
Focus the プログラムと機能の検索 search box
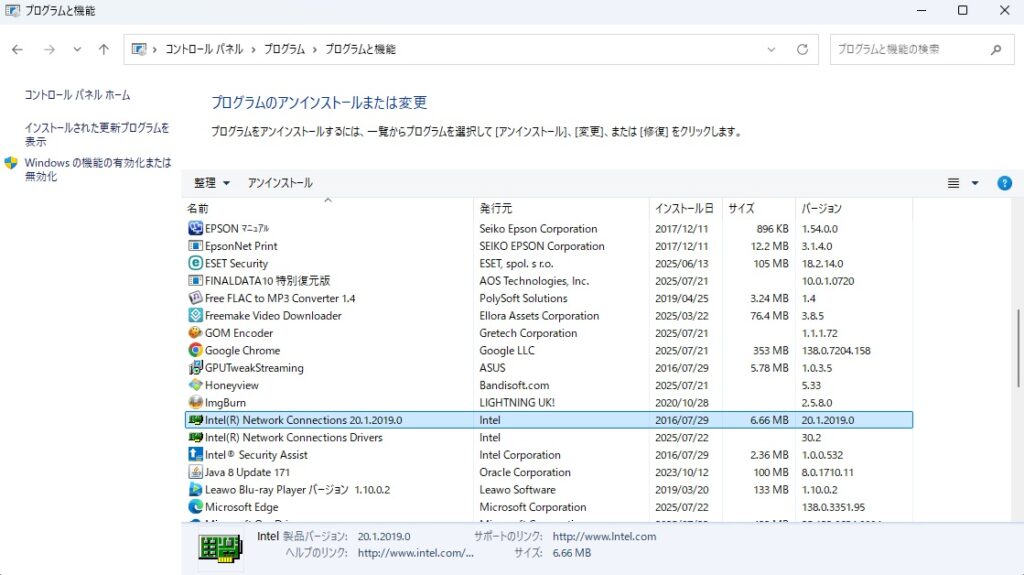click(x=908, y=49)
